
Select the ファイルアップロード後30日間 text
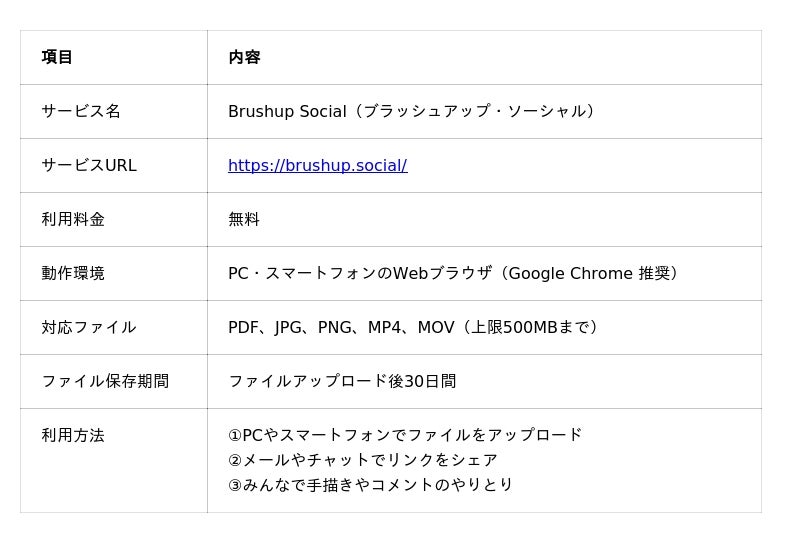pos(342,381)
